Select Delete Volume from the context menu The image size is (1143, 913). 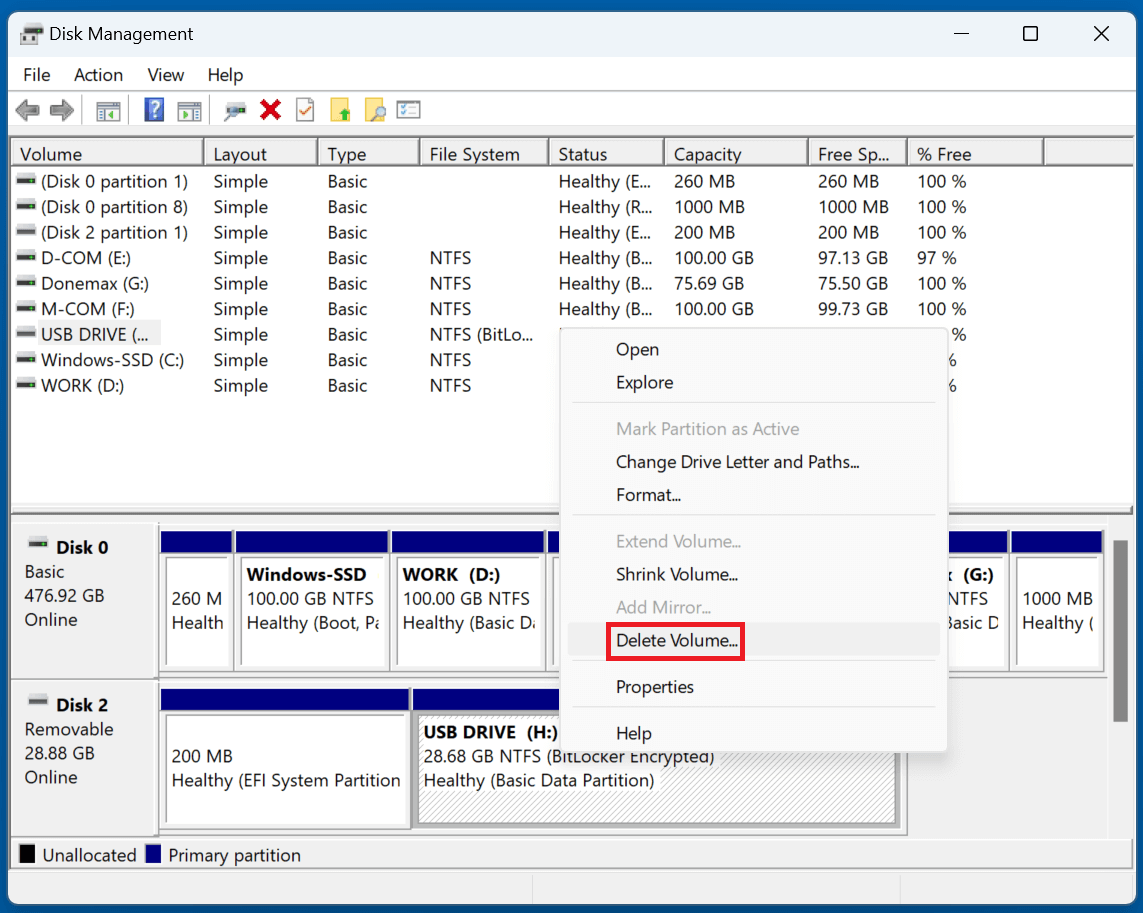pyautogui.click(x=675, y=641)
